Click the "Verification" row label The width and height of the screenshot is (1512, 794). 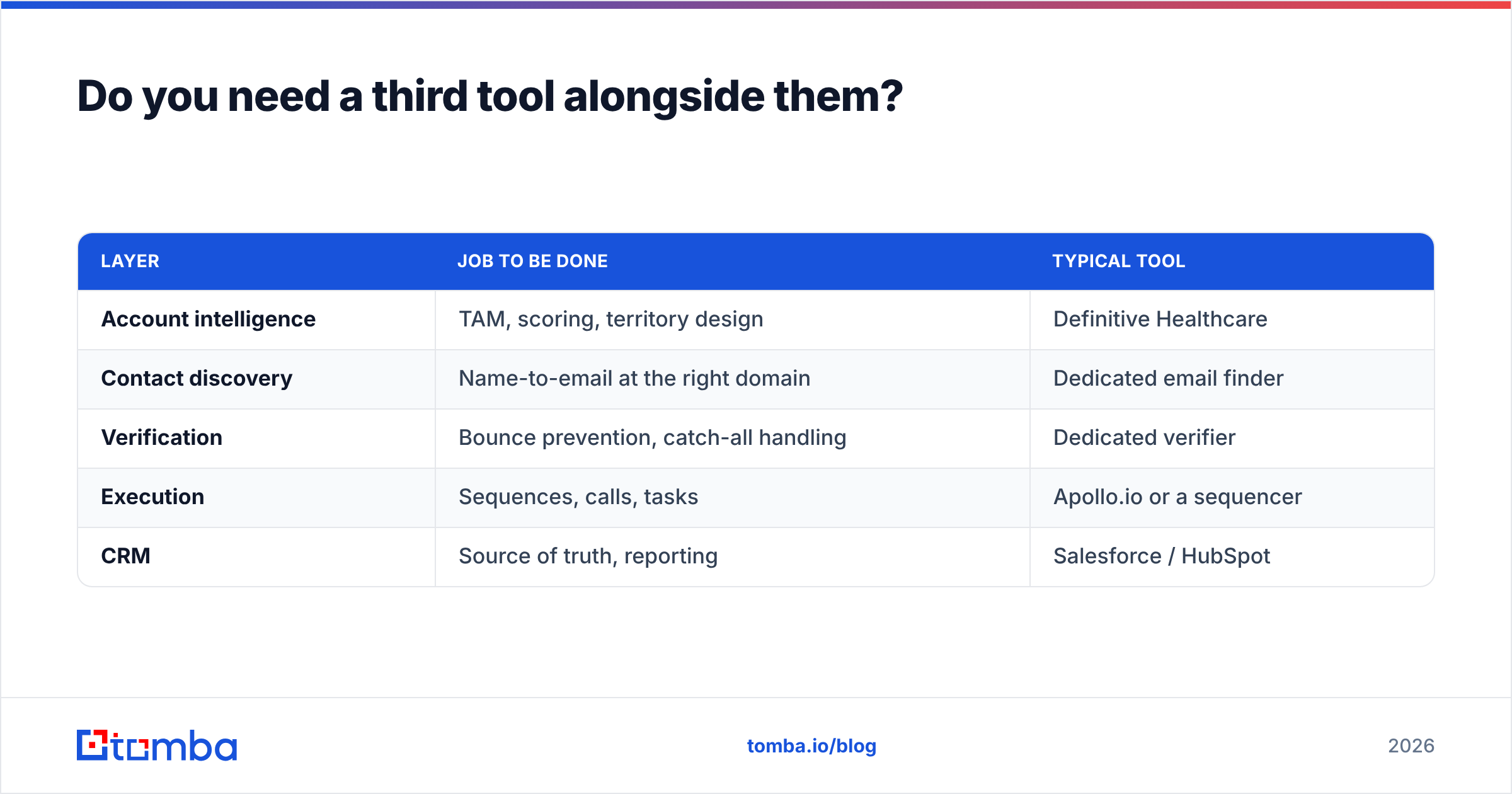pos(162,437)
